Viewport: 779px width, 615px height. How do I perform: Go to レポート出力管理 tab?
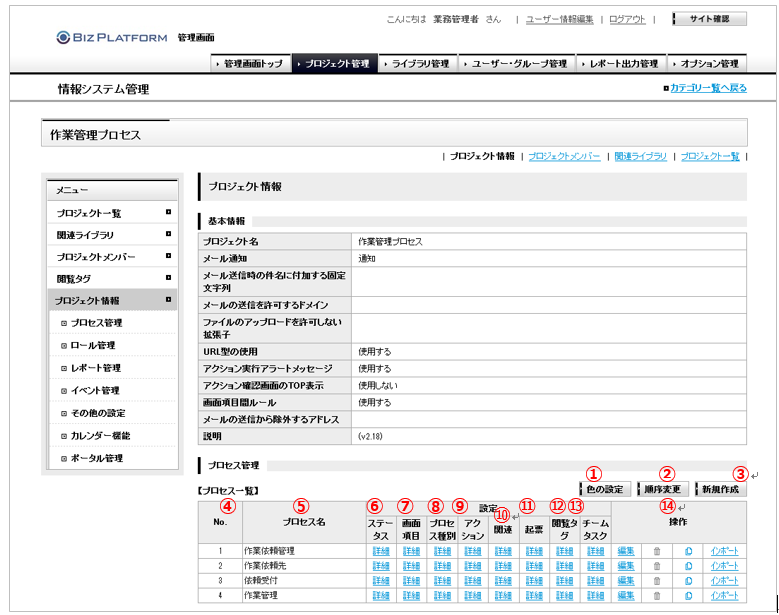click(622, 64)
